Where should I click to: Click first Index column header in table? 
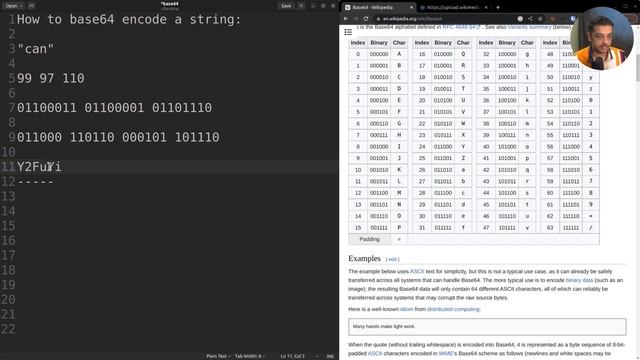(x=358, y=42)
